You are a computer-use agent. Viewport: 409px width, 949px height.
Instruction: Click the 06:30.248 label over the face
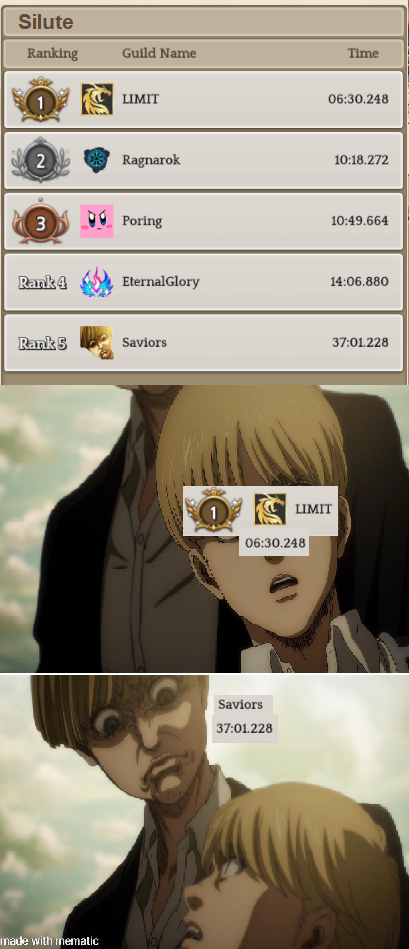[275, 542]
